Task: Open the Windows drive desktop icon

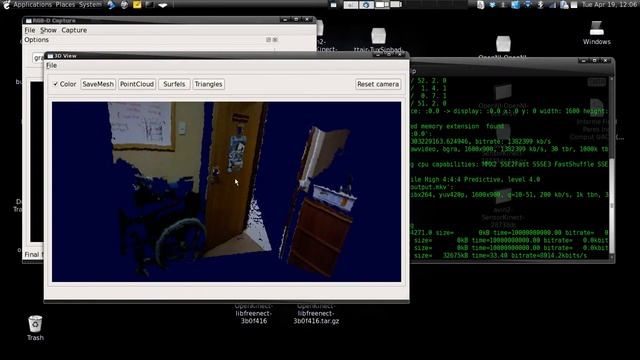Action: coord(596,28)
